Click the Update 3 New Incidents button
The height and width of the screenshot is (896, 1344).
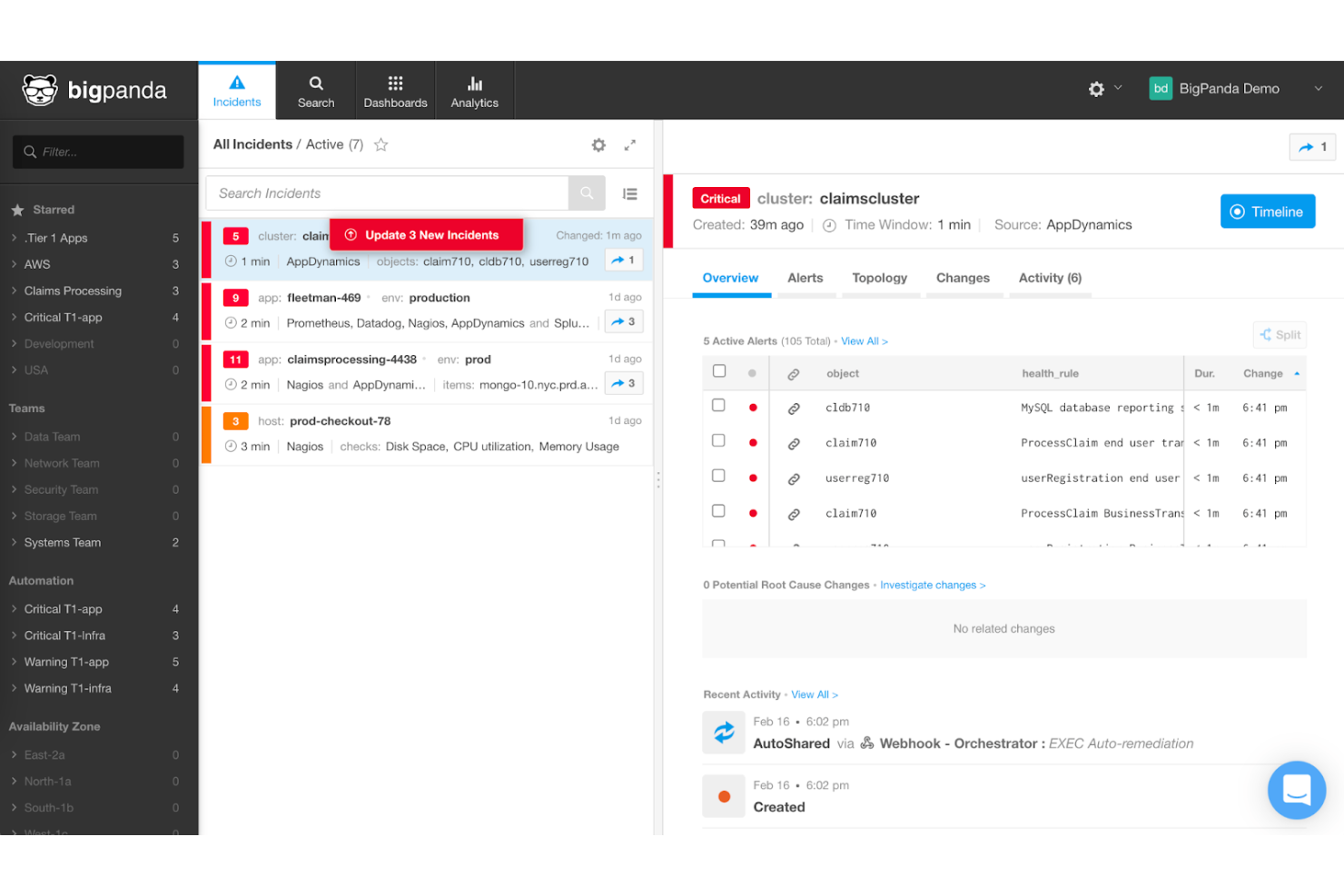426,234
